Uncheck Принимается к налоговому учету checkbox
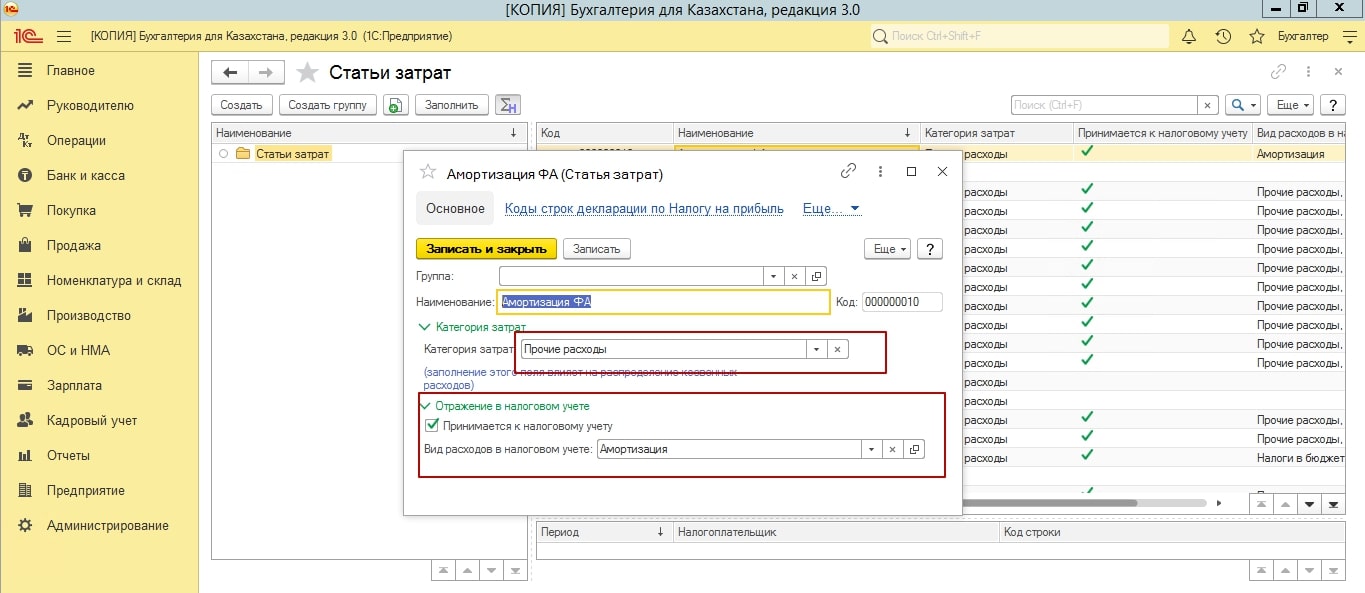The width and height of the screenshot is (1365, 593). tap(432, 425)
